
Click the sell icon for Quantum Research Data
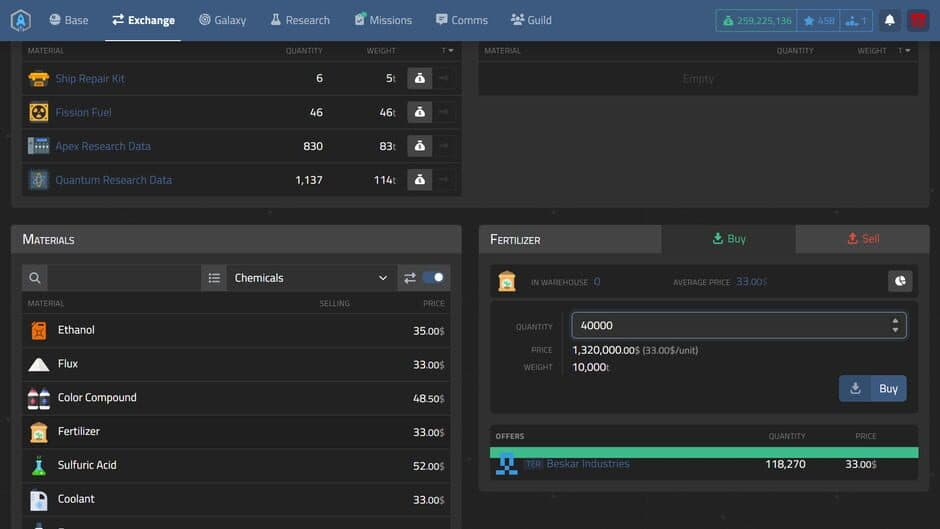coord(420,180)
